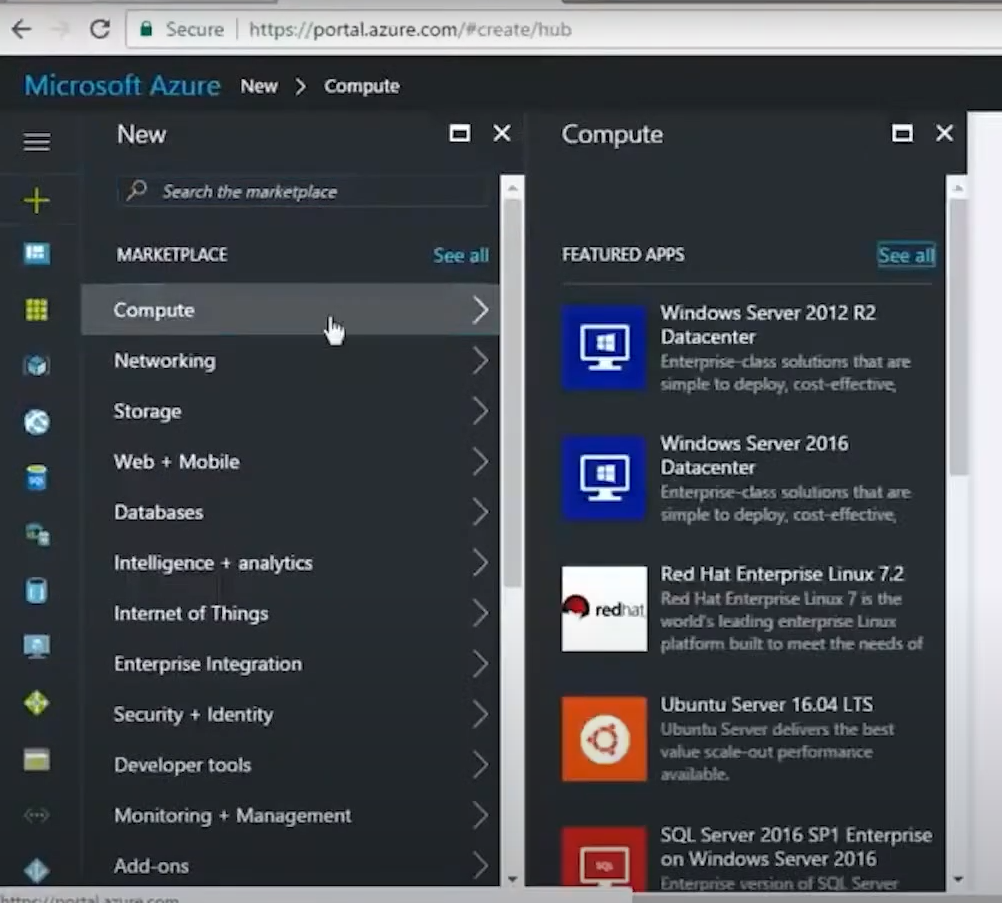Expand the Storage category chevron

[x=481, y=411]
